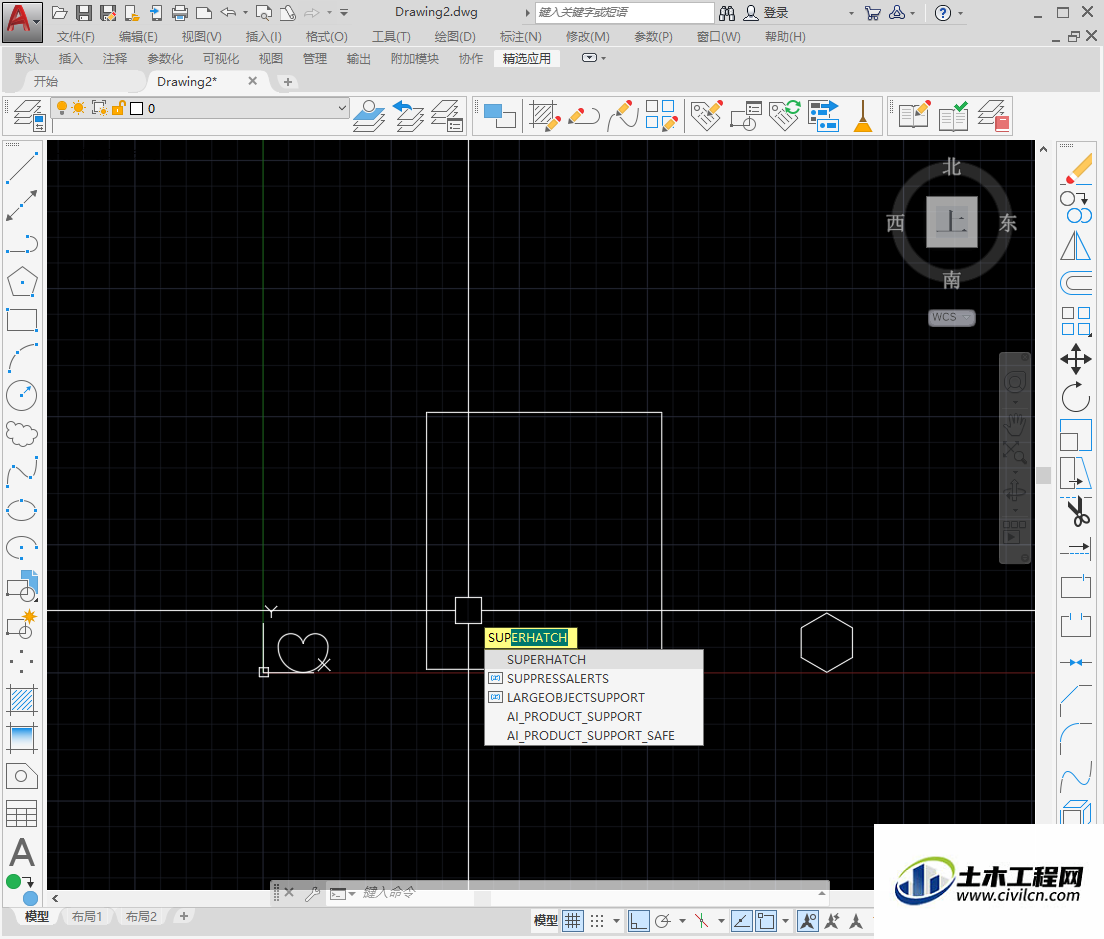This screenshot has height=939, width=1104.
Task: Activate the Mirror tool
Action: 1076,245
